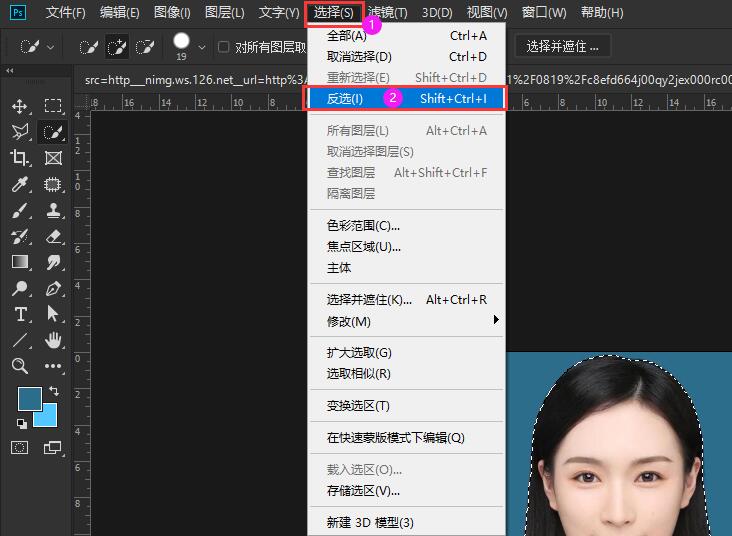Select the Gradient tool
Screen dimensions: 732x536
click(20, 262)
